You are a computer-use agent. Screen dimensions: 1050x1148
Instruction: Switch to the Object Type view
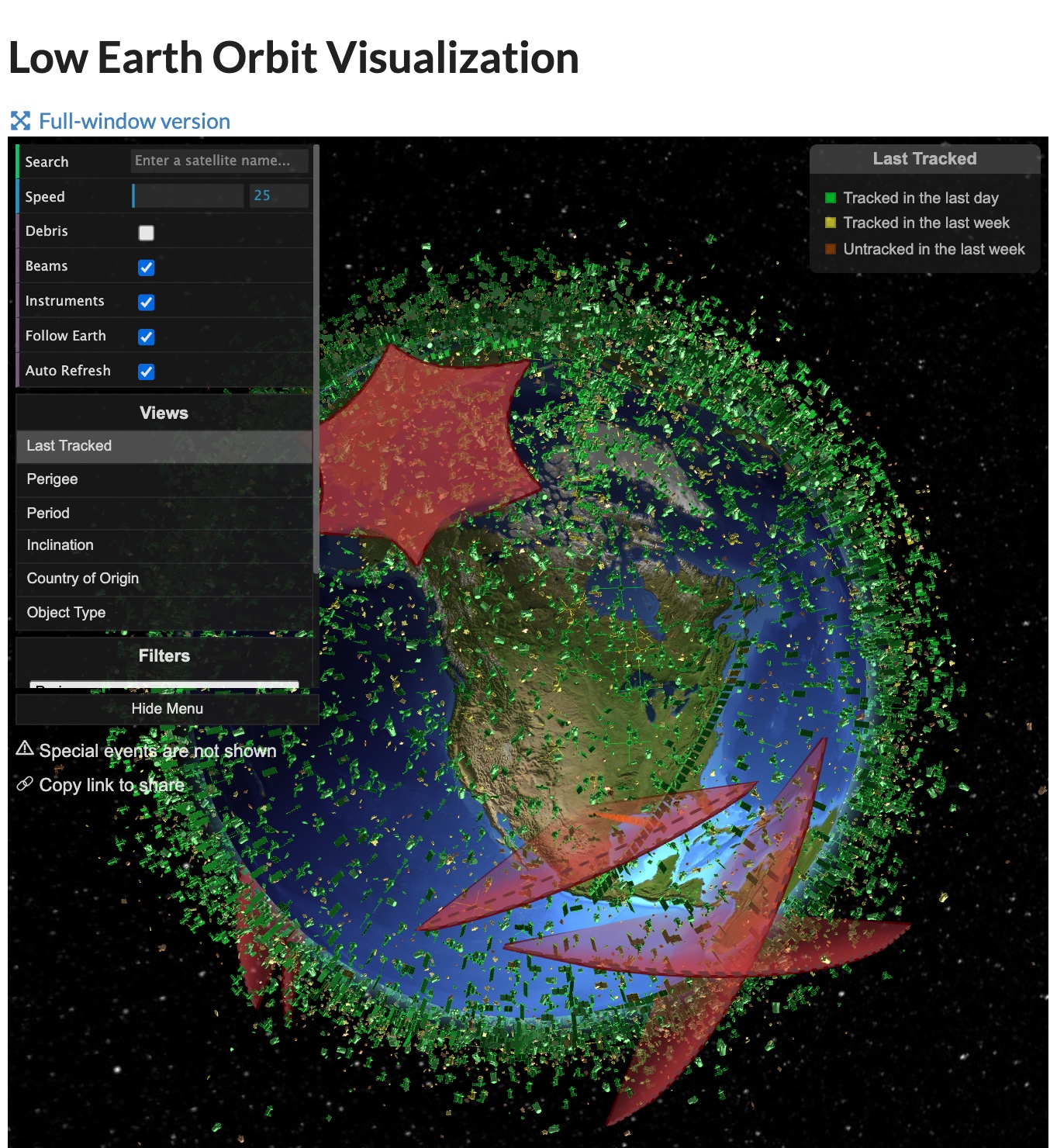click(x=164, y=613)
